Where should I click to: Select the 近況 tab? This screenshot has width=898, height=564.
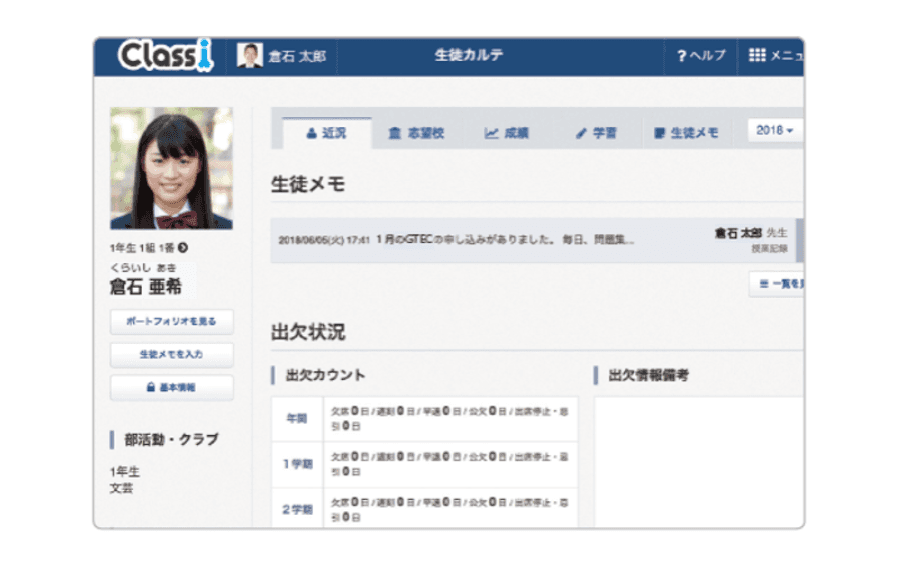tap(326, 133)
